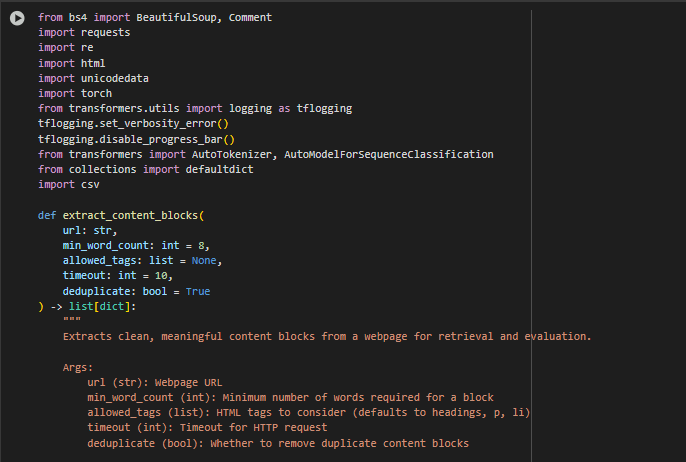Click the 'import html' line
The height and width of the screenshot is (462, 686).
point(72,63)
